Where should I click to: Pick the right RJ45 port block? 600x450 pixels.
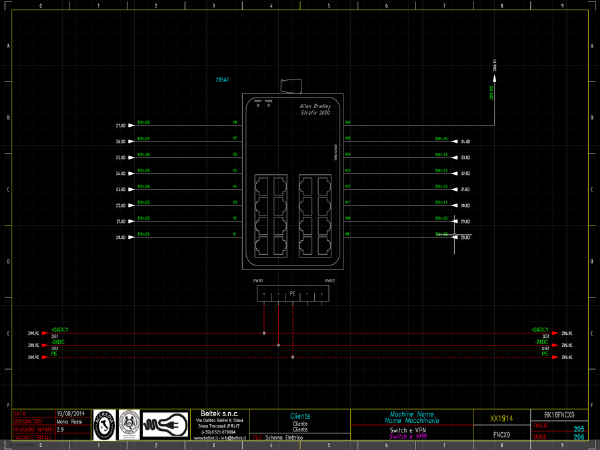[315, 216]
